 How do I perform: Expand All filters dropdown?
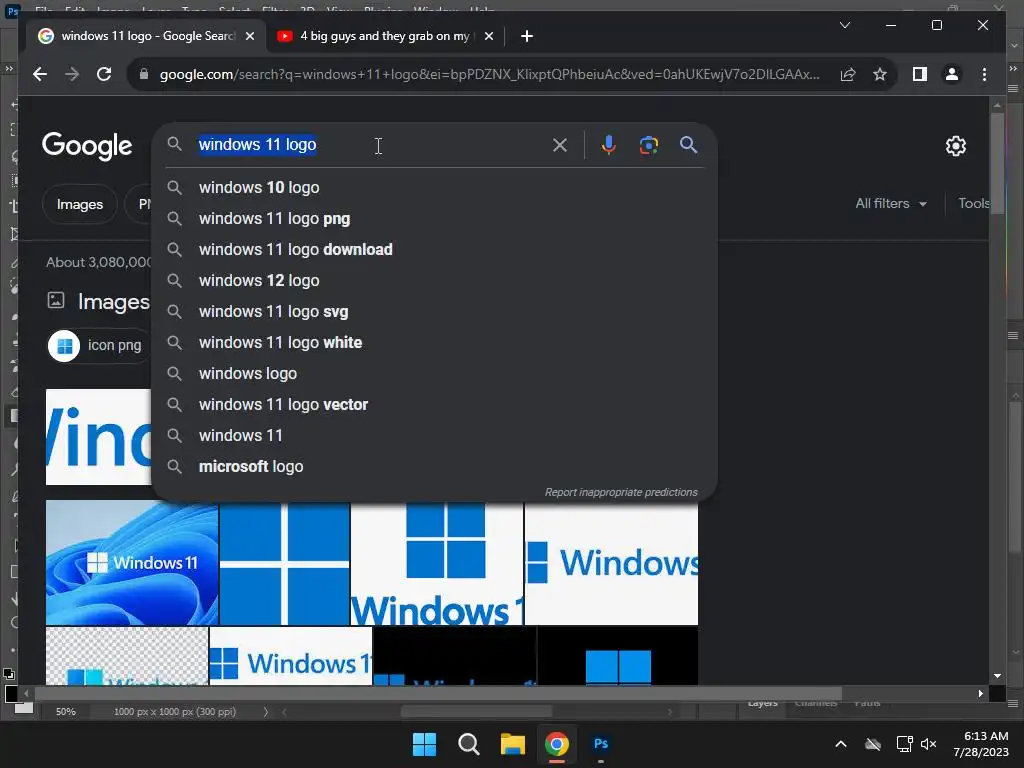(x=891, y=204)
